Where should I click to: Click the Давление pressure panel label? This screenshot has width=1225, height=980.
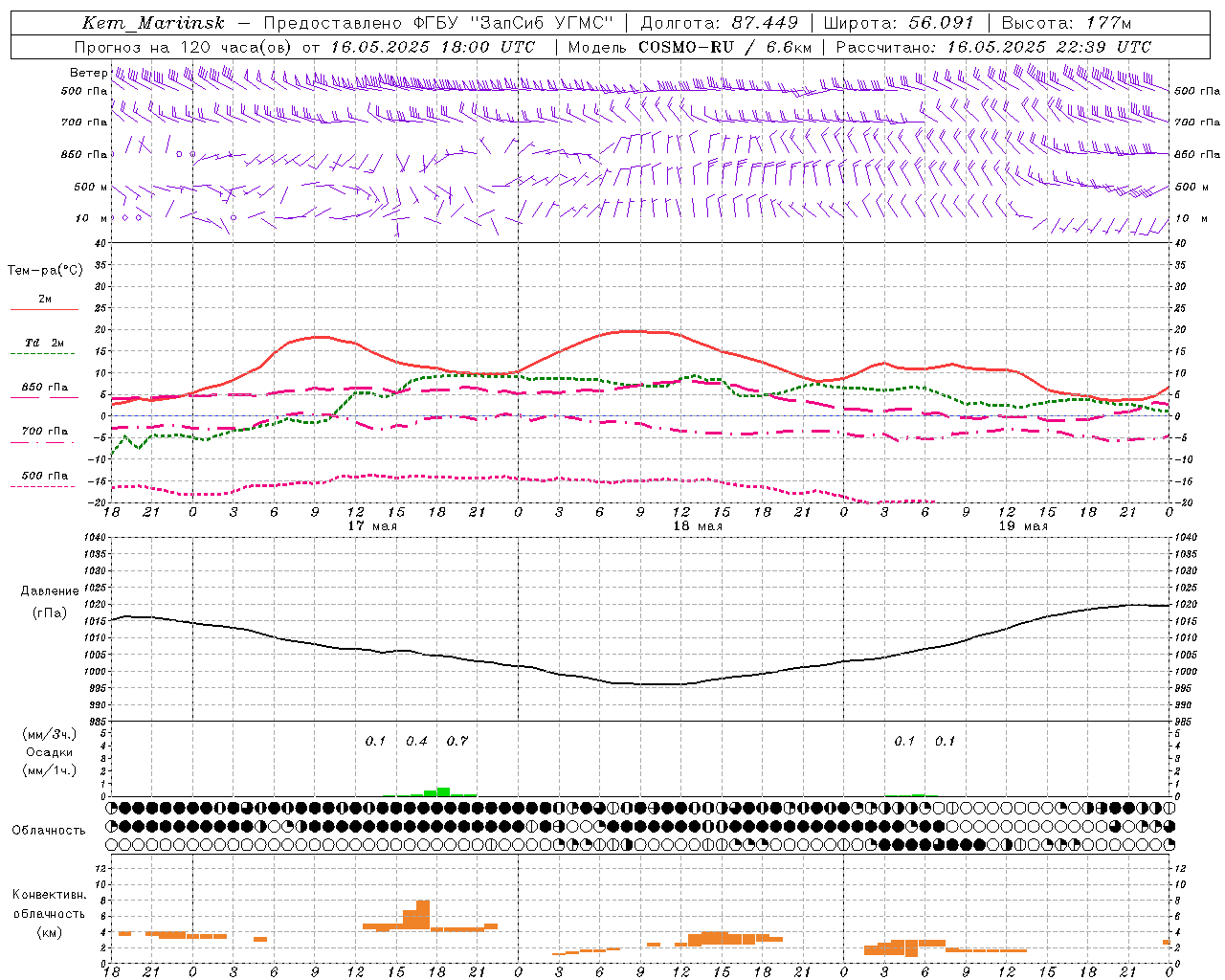point(50,591)
